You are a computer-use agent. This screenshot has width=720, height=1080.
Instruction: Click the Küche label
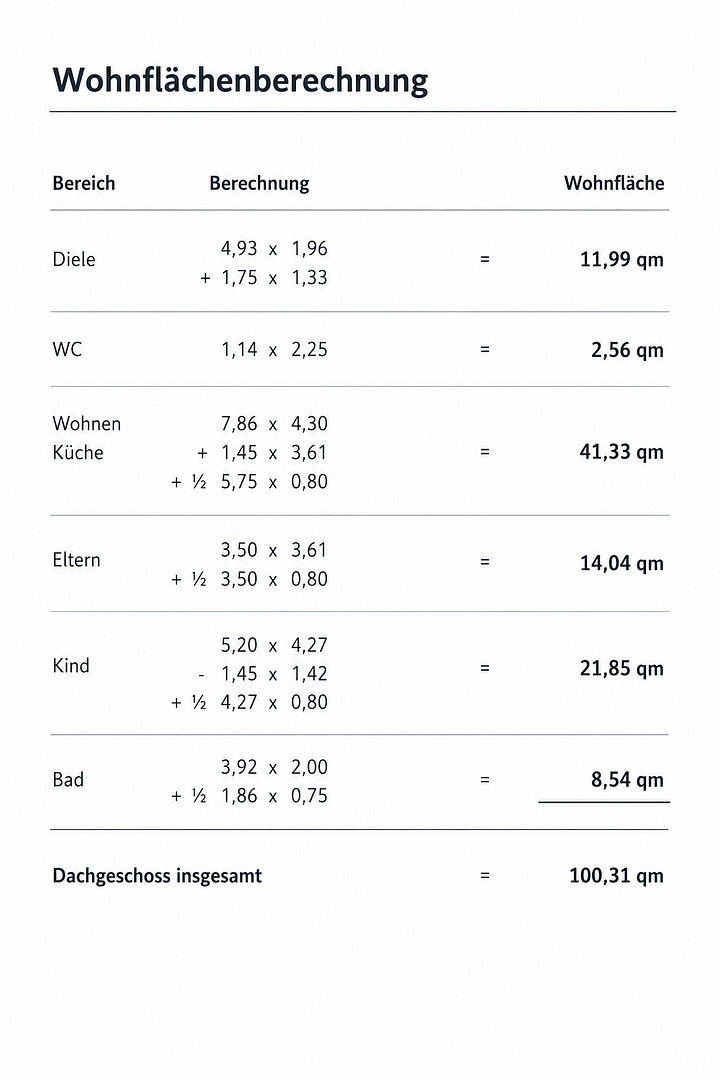tap(78, 453)
